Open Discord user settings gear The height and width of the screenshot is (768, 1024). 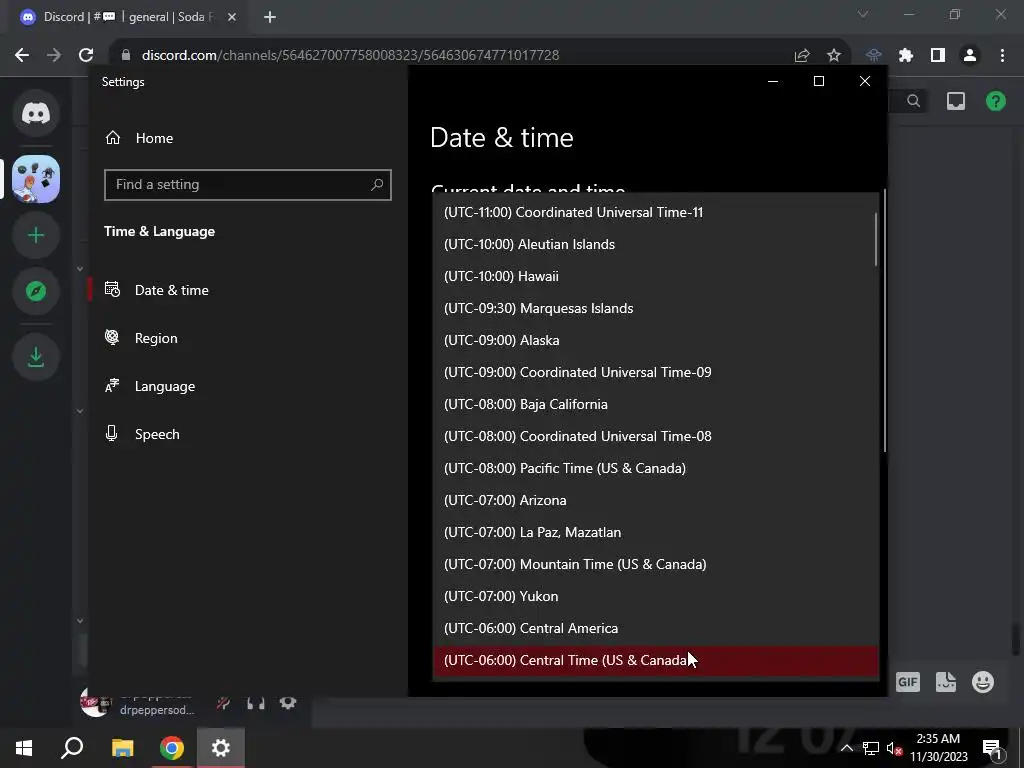pyautogui.click(x=288, y=703)
